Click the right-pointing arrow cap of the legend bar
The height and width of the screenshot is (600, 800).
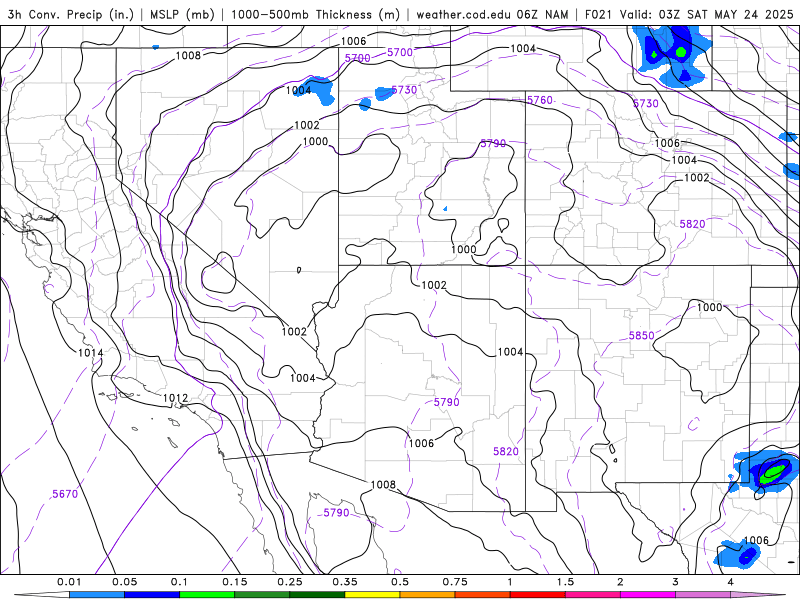point(759,595)
